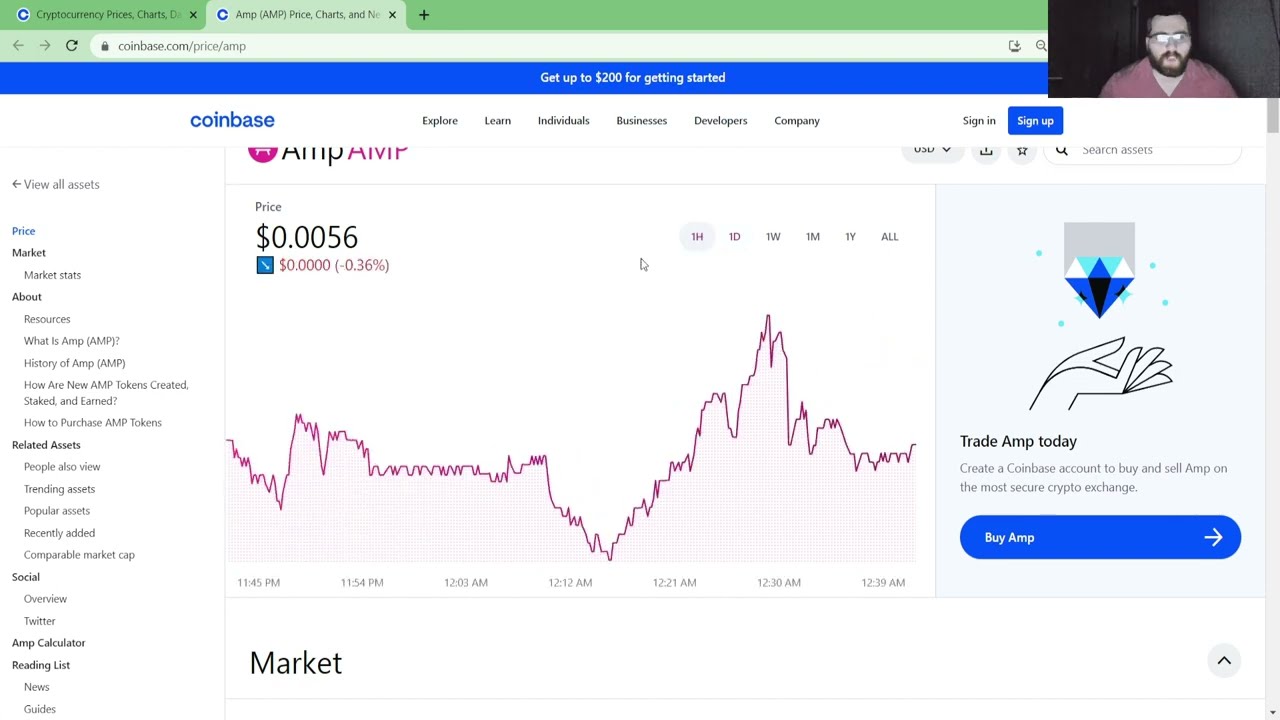Open the Explore menu
The height and width of the screenshot is (720, 1280).
[x=440, y=121]
